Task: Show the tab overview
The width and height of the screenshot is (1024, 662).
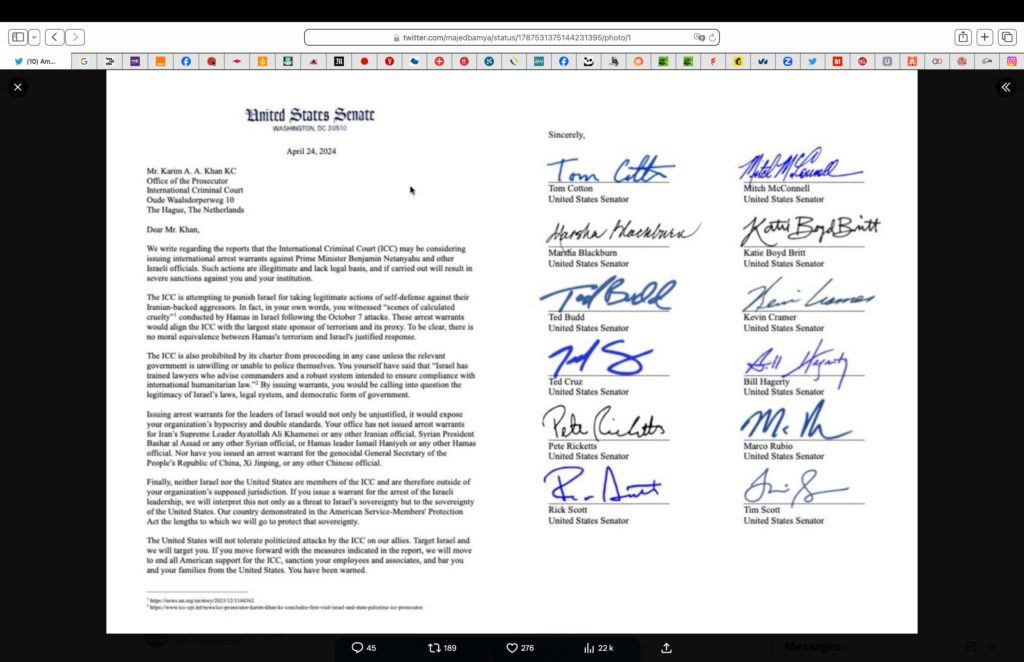Action: tap(1007, 37)
